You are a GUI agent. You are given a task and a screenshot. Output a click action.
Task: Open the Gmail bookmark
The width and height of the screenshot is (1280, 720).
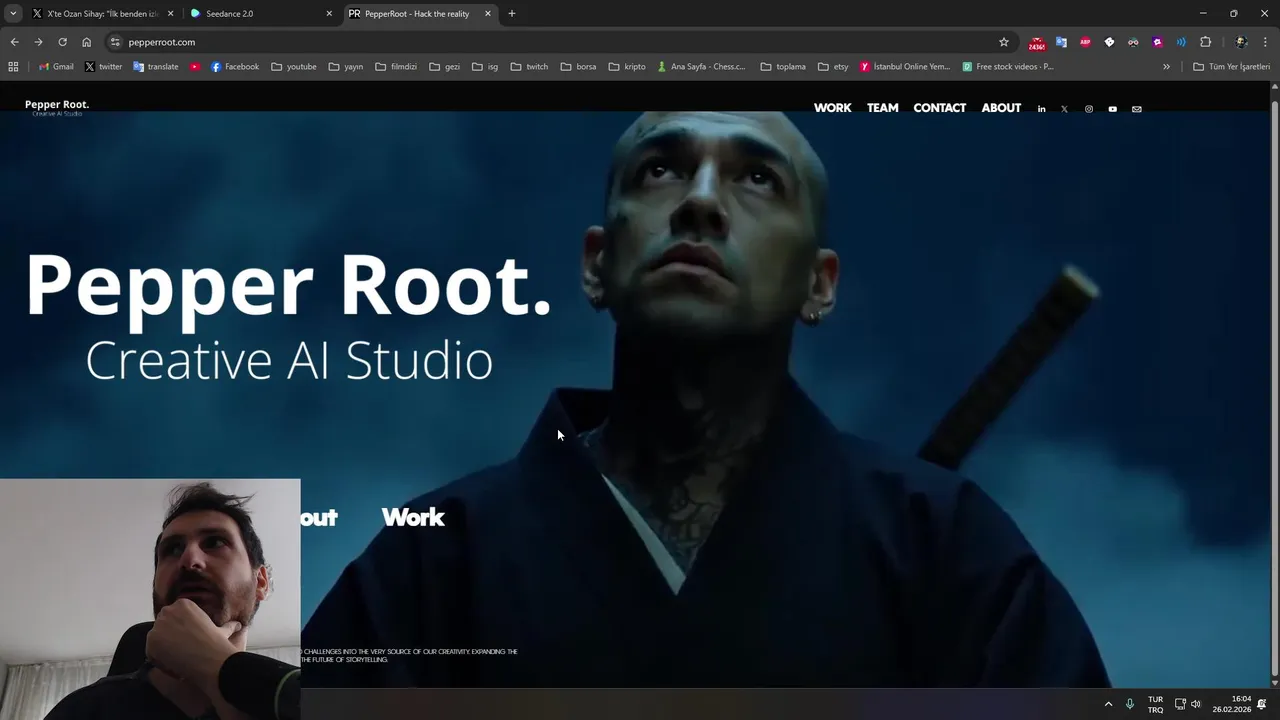(x=56, y=67)
